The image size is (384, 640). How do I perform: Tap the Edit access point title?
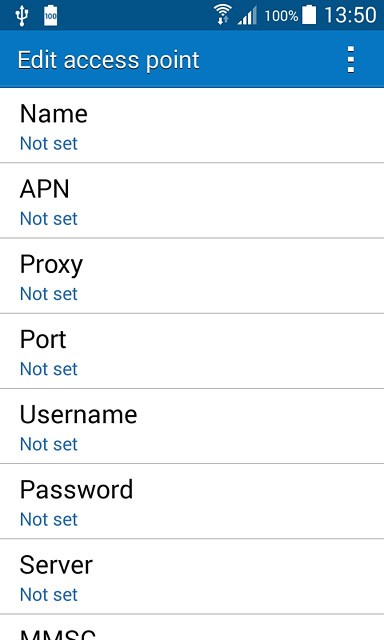(x=109, y=60)
